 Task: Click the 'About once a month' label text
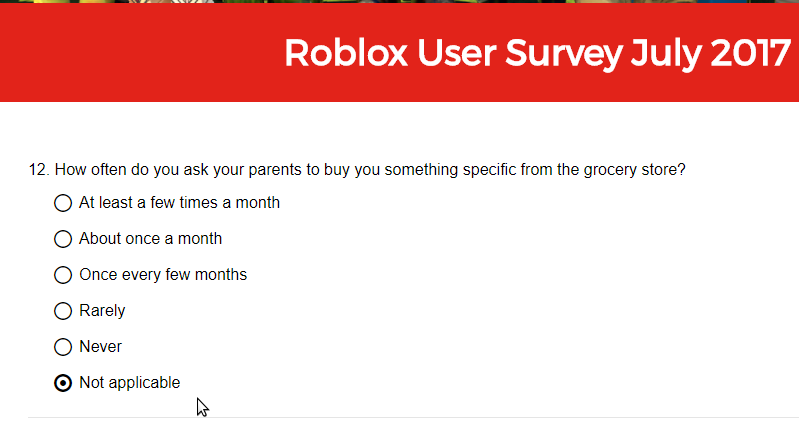[x=150, y=239]
